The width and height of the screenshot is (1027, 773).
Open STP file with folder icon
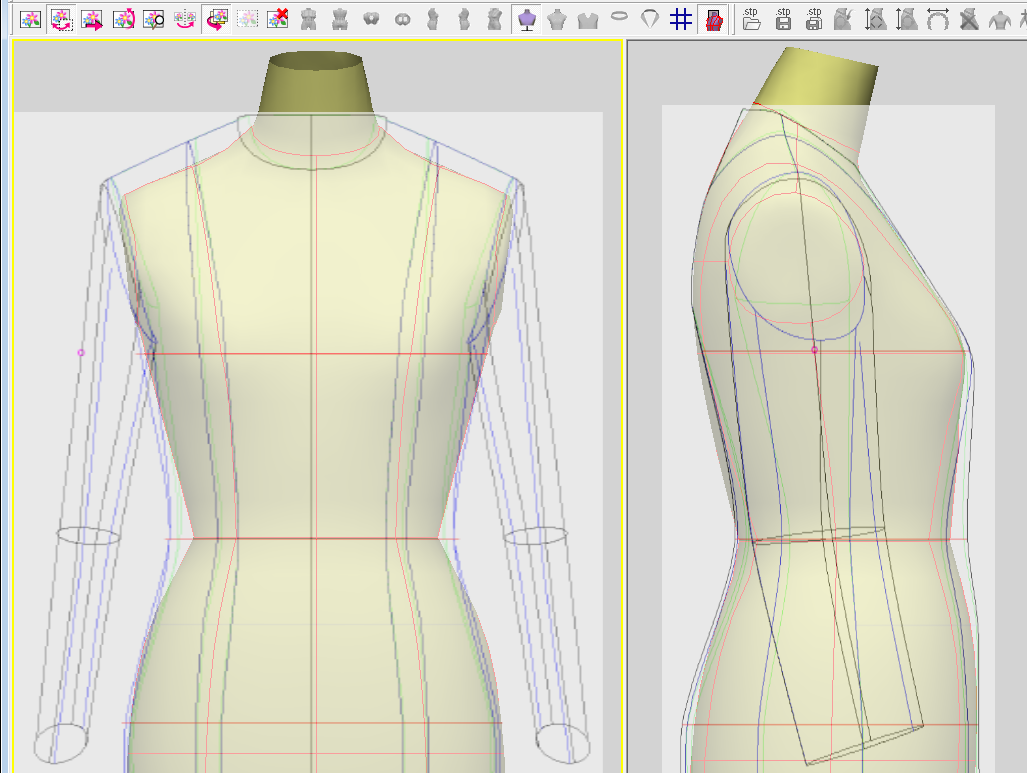(753, 19)
